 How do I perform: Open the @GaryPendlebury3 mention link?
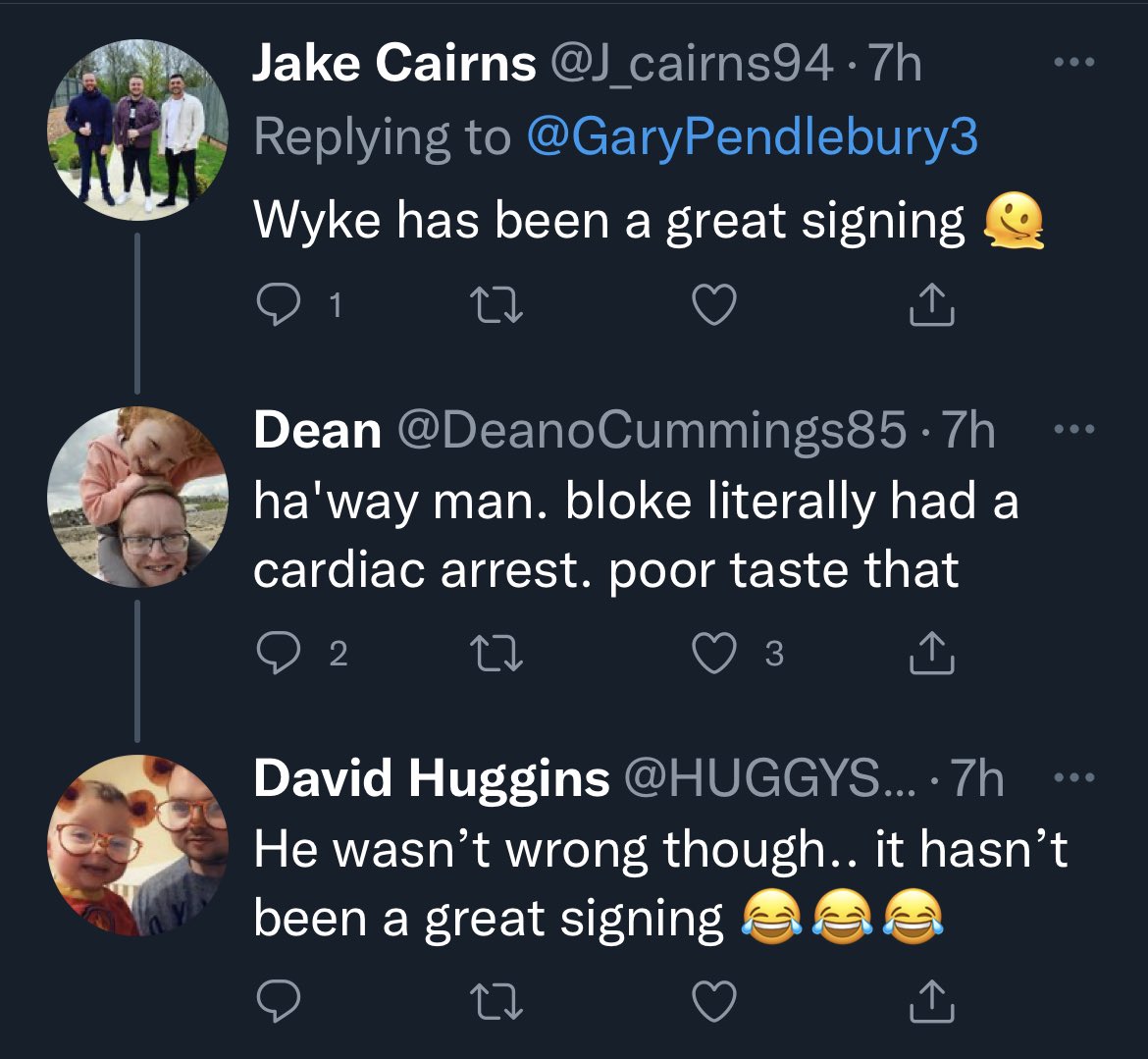(x=752, y=137)
